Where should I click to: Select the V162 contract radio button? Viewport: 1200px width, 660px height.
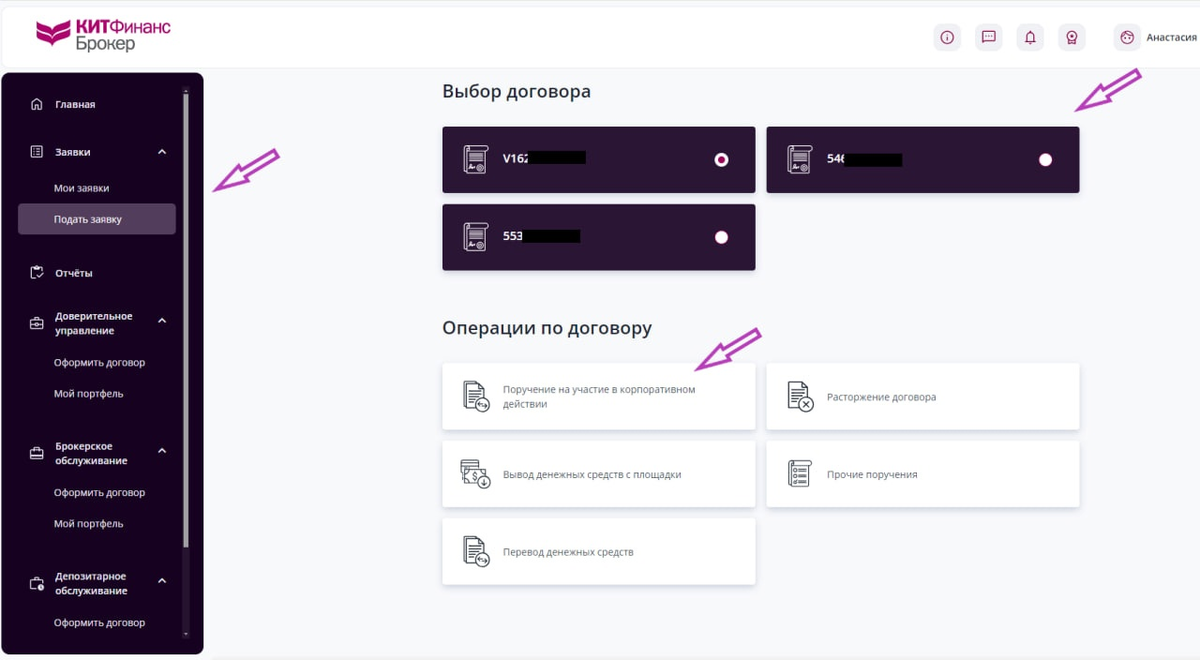[x=722, y=160]
